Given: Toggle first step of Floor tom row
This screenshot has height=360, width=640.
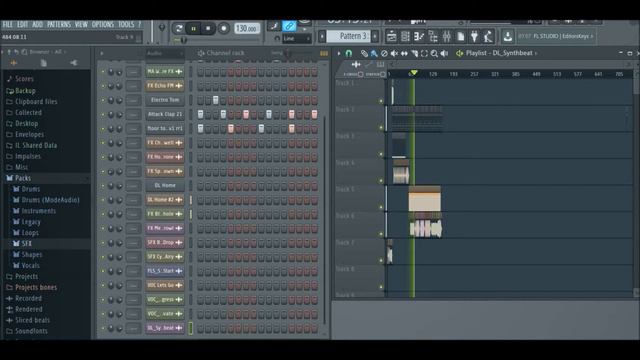Looking at the screenshot, I should pos(200,129).
